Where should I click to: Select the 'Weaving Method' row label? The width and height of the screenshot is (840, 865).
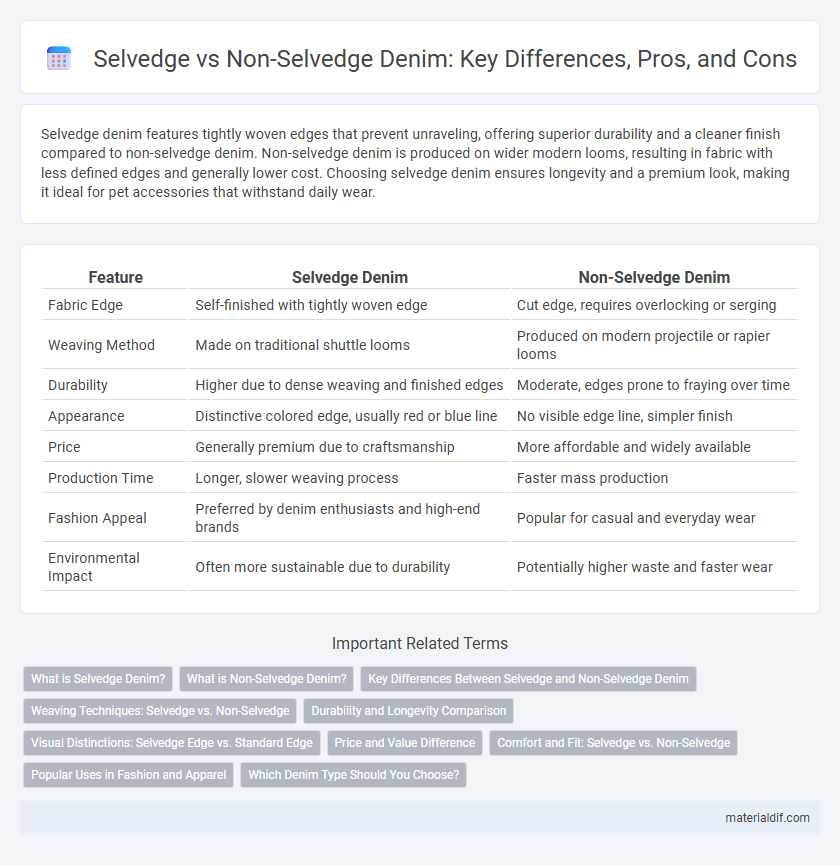(x=101, y=345)
